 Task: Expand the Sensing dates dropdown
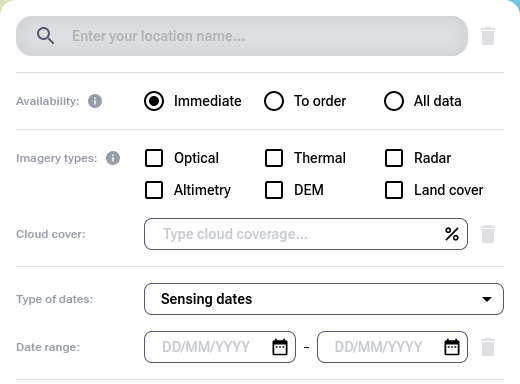(x=324, y=299)
